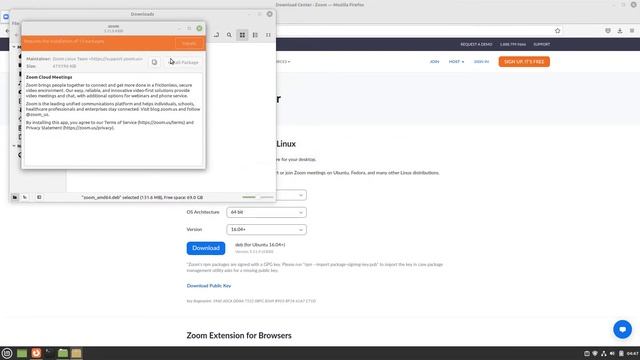Switch Downloads window to list view
The height and width of the screenshot is (360, 640).
click(256, 35)
